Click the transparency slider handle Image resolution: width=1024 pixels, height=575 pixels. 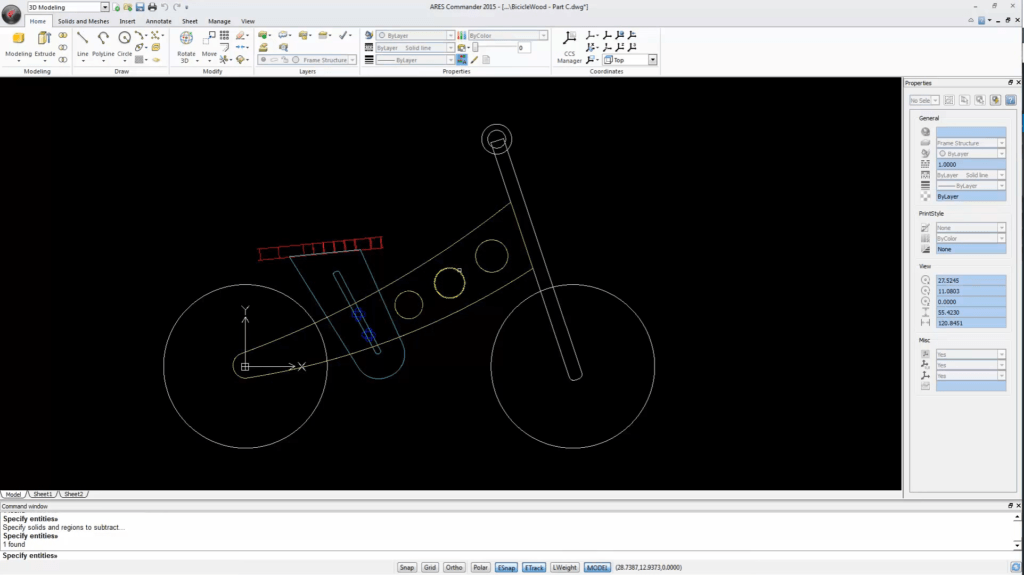475,48
